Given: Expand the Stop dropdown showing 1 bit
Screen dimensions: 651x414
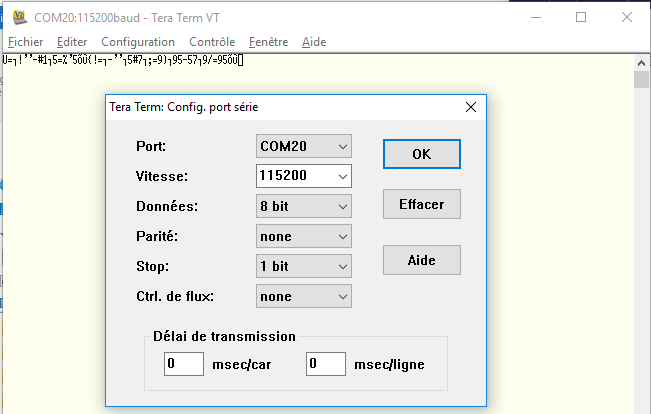Looking at the screenshot, I should coord(303,266).
